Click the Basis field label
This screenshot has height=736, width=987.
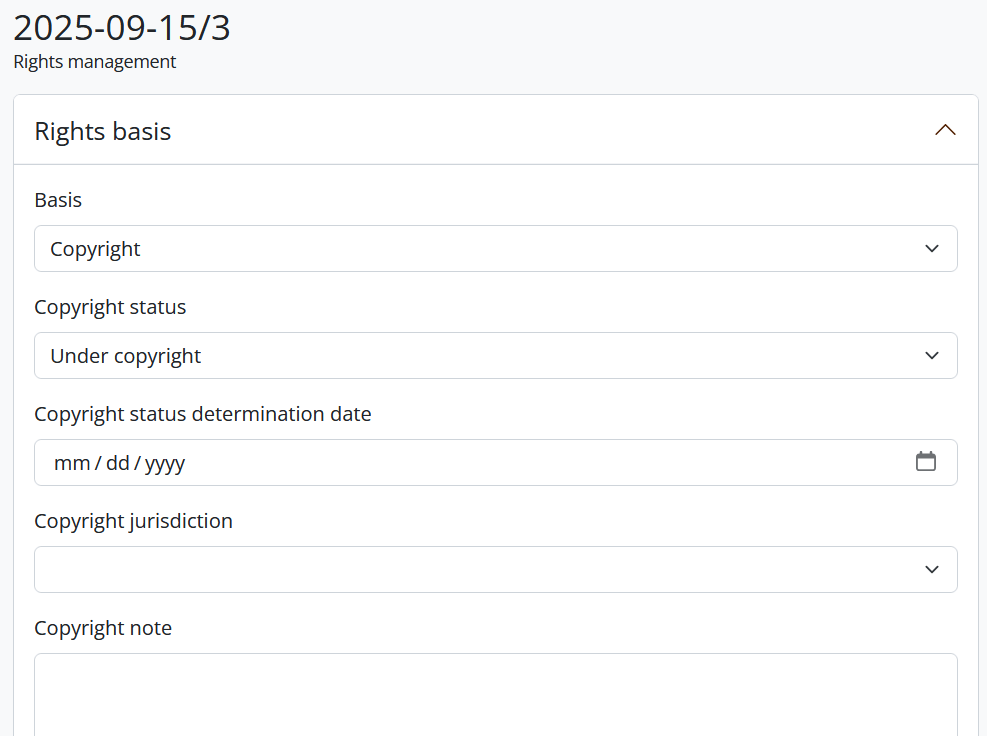coord(58,200)
